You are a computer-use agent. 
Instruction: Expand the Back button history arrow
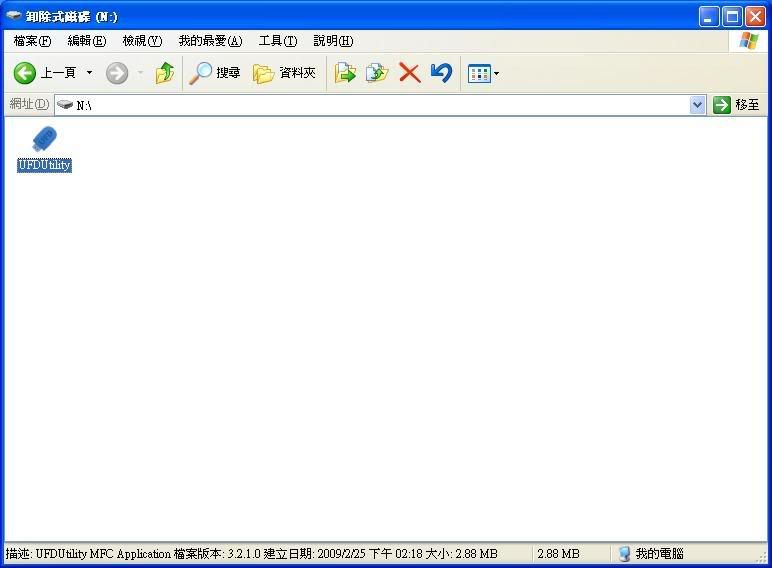tap(89, 73)
